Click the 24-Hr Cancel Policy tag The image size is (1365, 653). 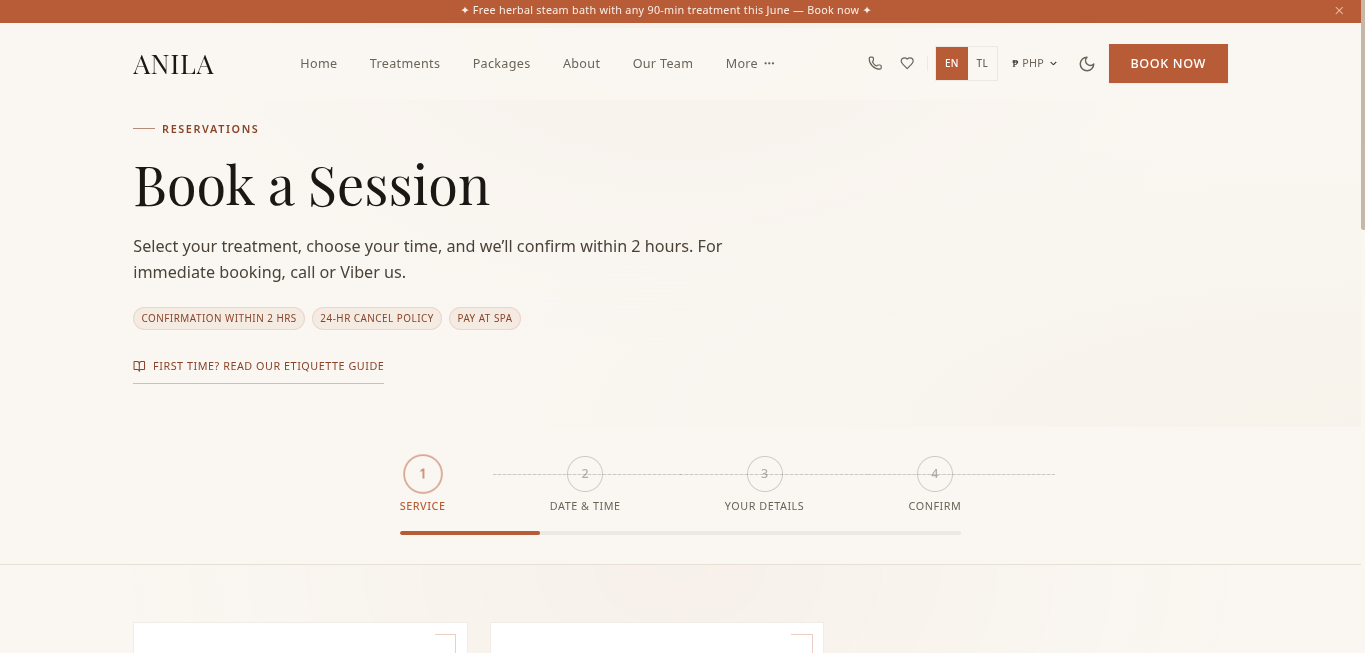[x=377, y=318]
